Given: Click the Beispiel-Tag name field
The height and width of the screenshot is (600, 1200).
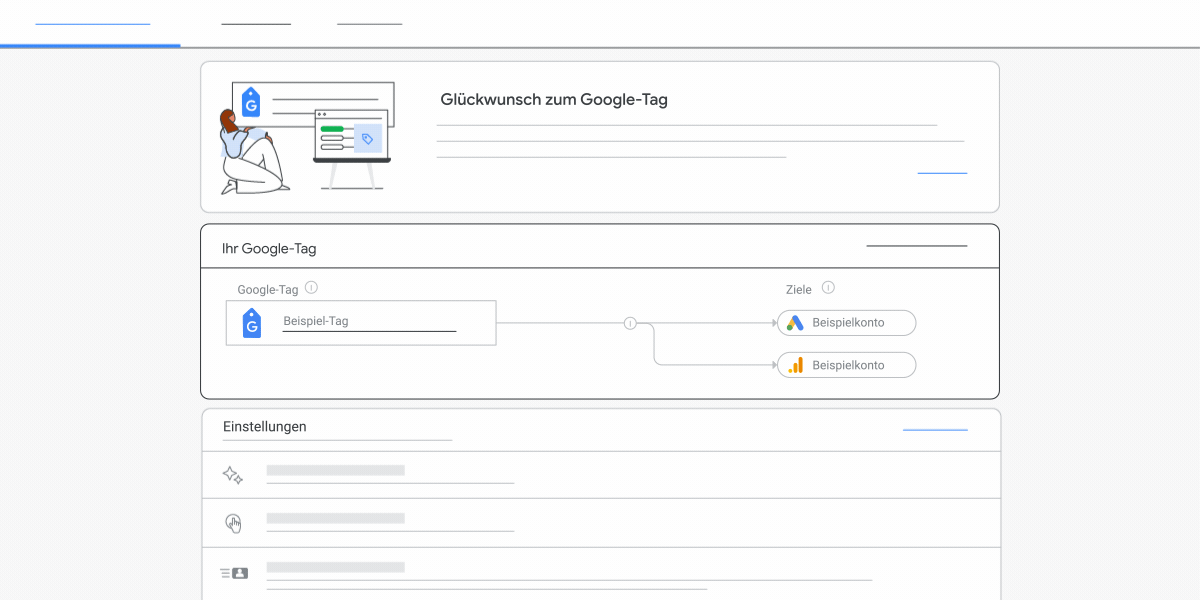Looking at the screenshot, I should pos(369,320).
